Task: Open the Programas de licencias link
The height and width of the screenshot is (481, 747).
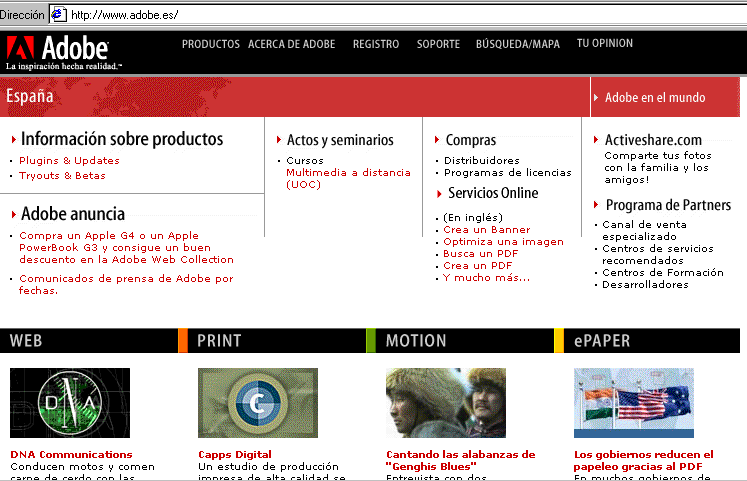Action: pyautogui.click(x=508, y=172)
